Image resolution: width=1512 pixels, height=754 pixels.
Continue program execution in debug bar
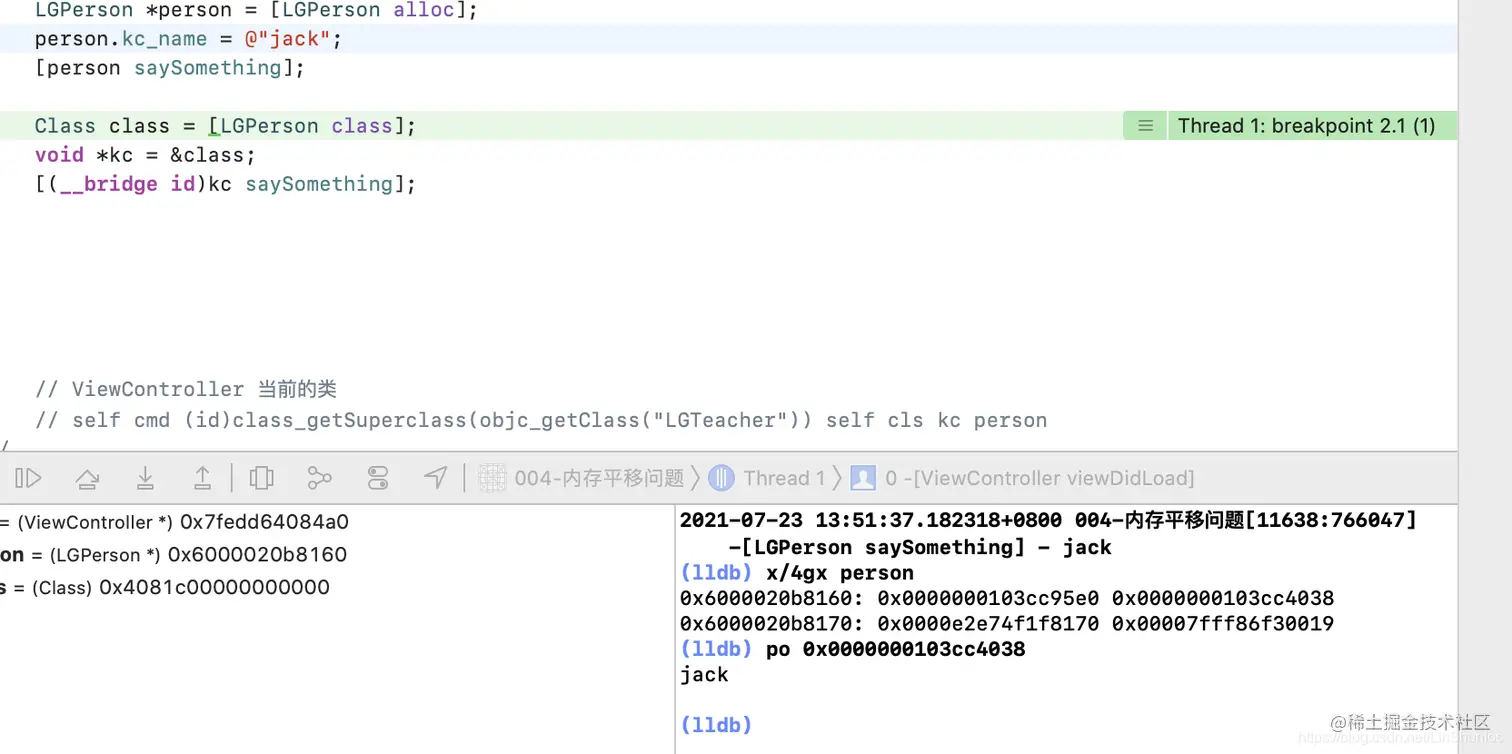pyautogui.click(x=29, y=479)
